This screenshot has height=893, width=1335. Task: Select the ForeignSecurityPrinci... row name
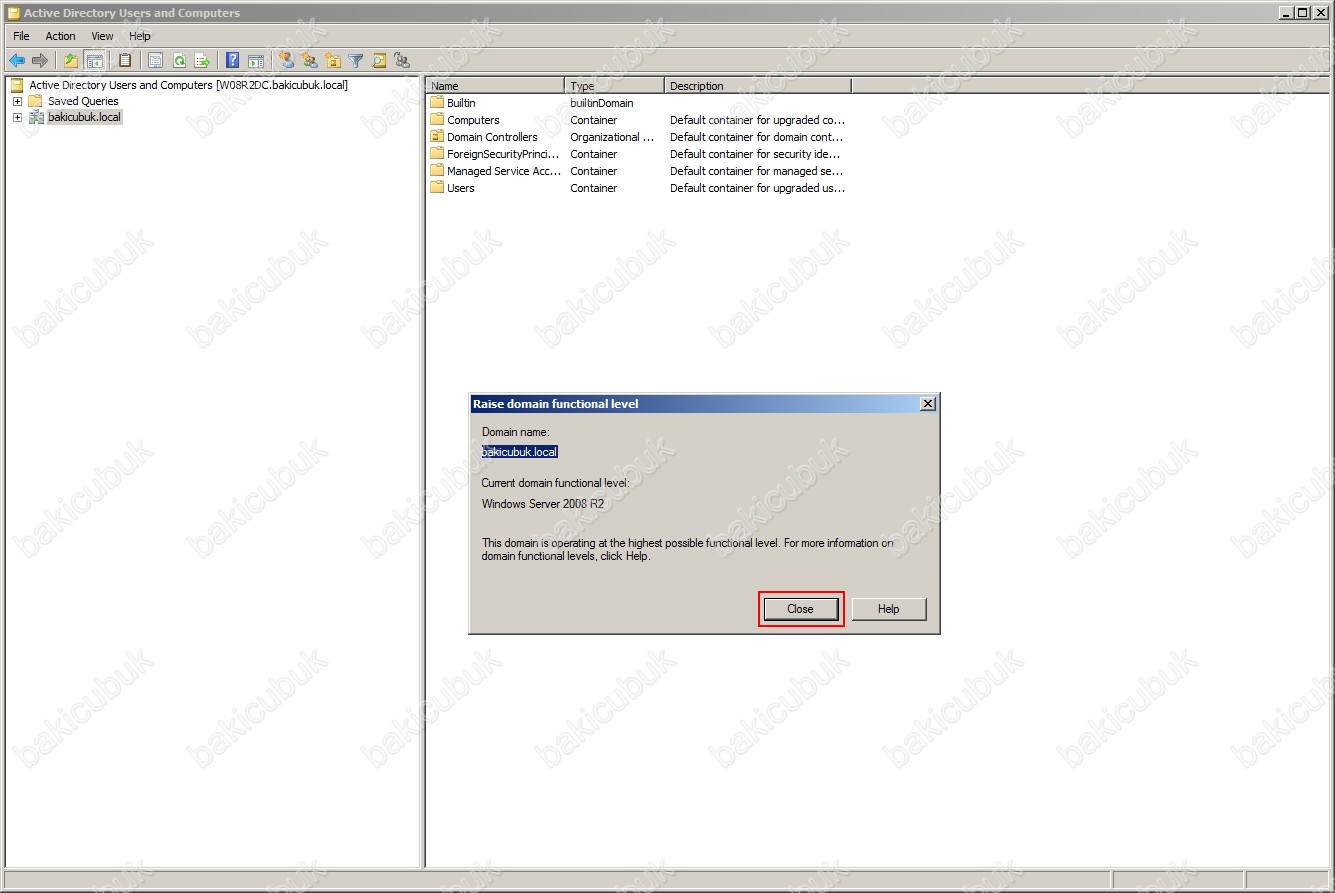[x=503, y=154]
